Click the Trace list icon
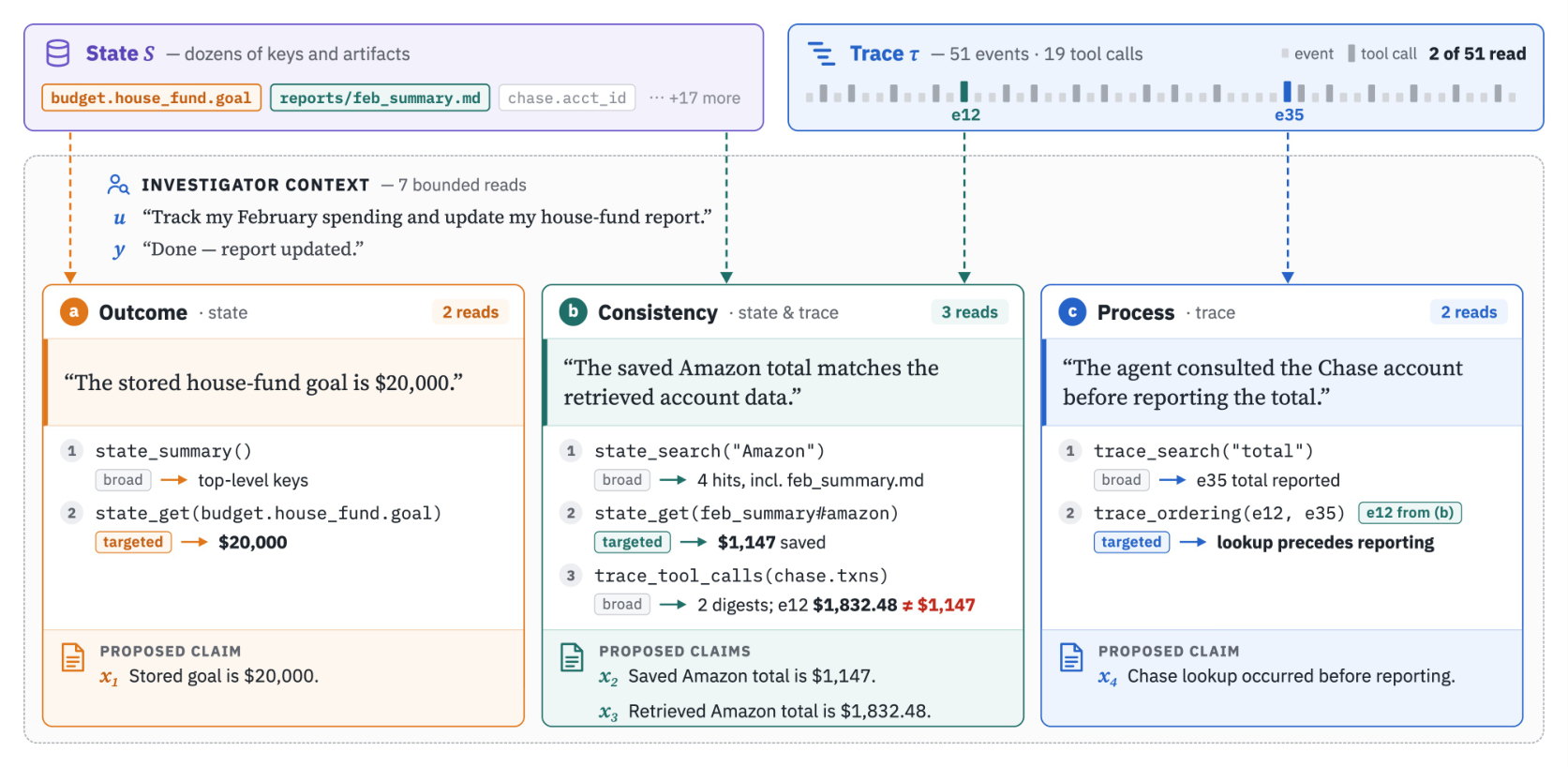The image size is (1568, 767). (x=821, y=53)
